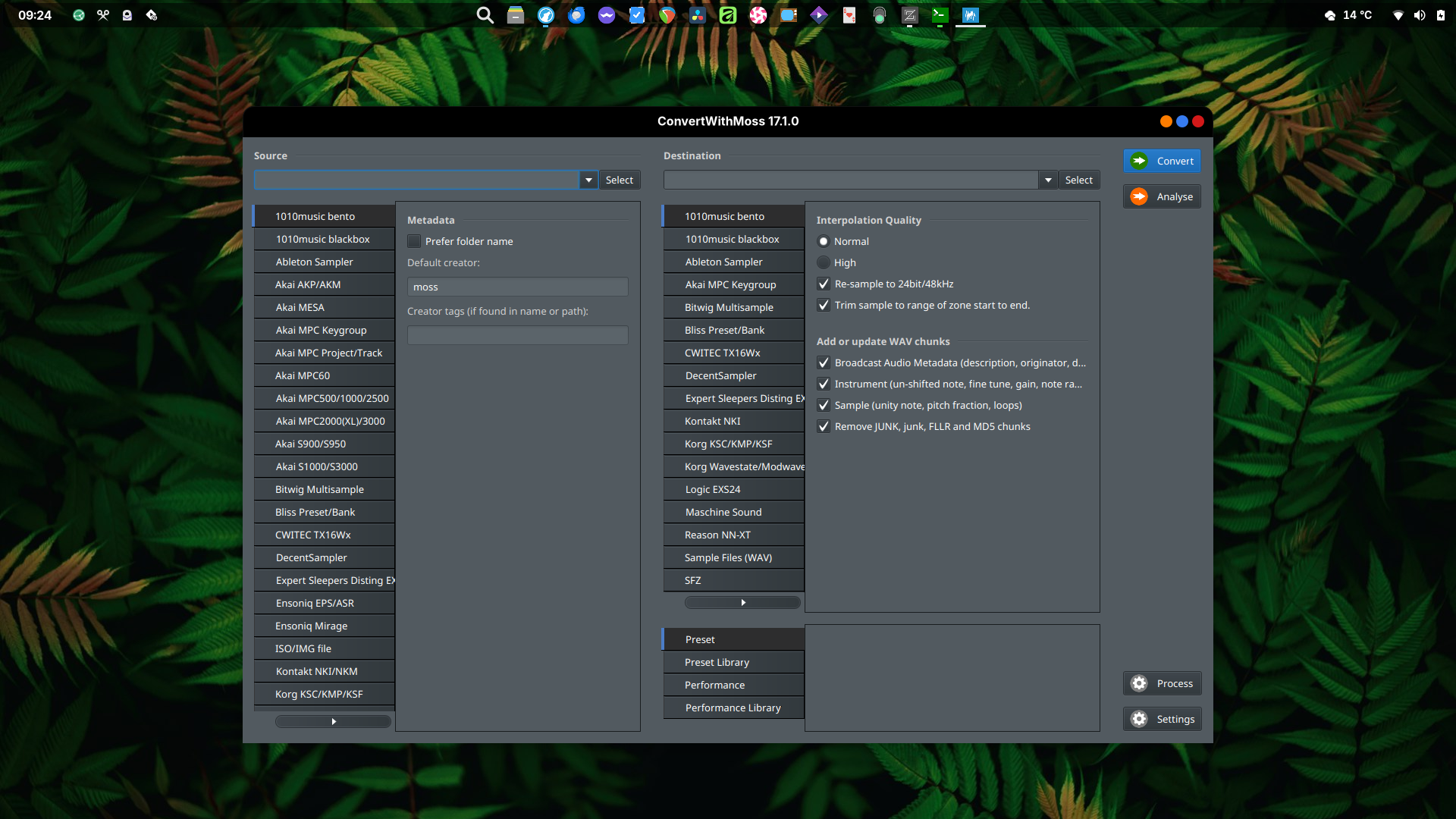Open the purple wave messenger dock icon
The height and width of the screenshot is (819, 1456).
click(607, 15)
